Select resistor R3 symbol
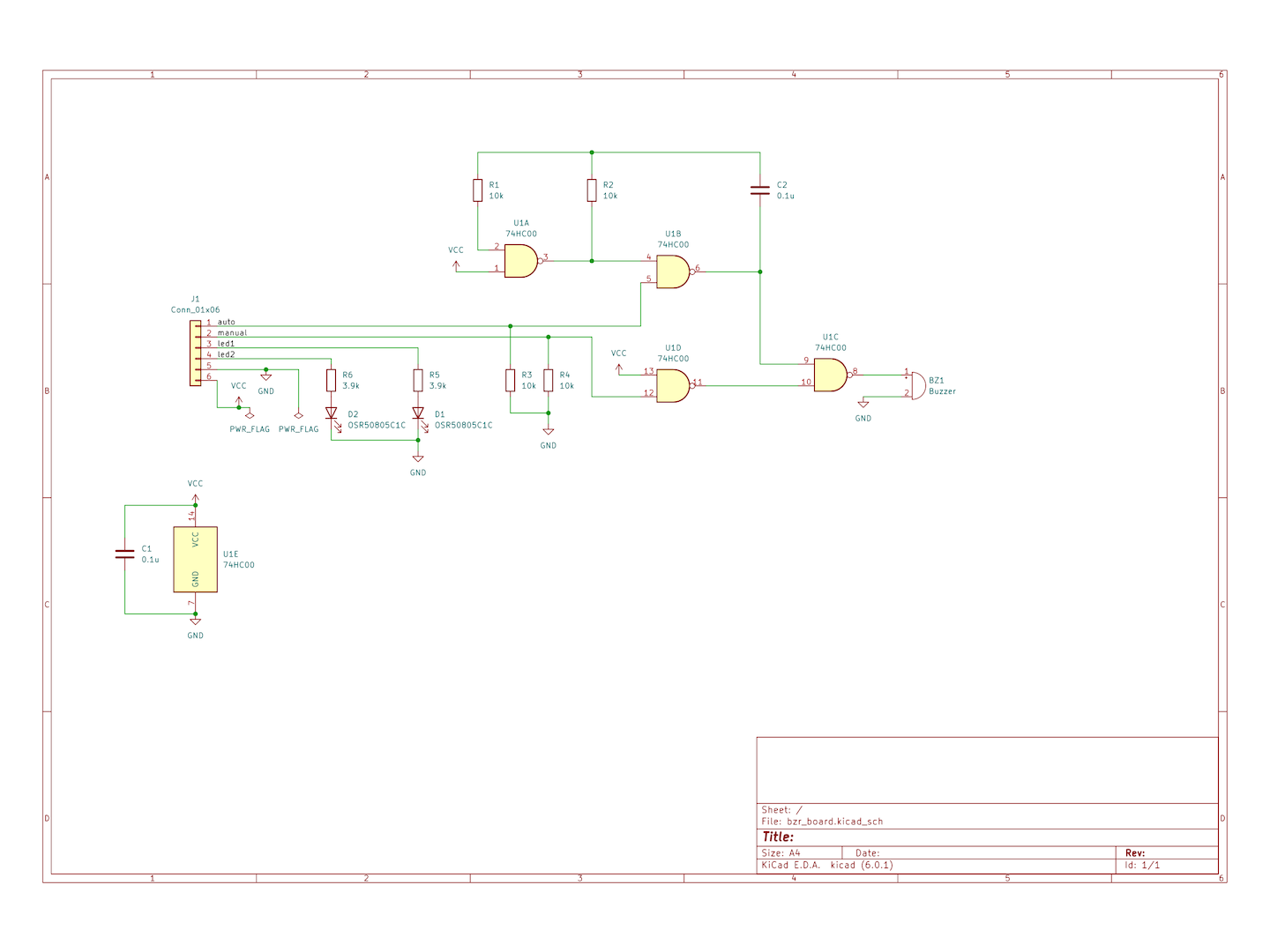 tap(510, 380)
